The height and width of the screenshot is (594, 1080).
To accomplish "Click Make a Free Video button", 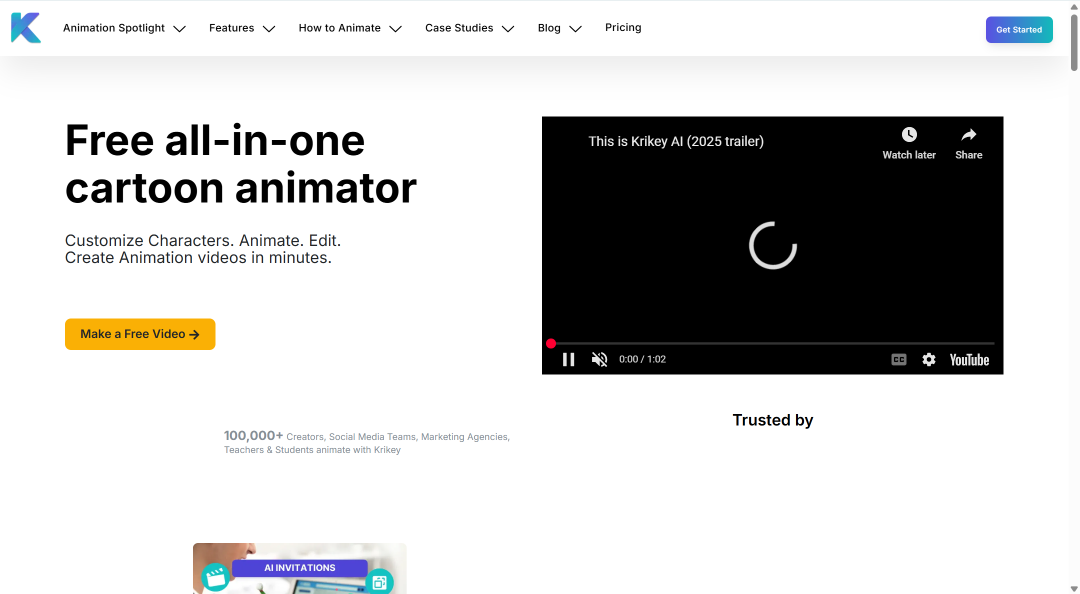I will [x=140, y=334].
